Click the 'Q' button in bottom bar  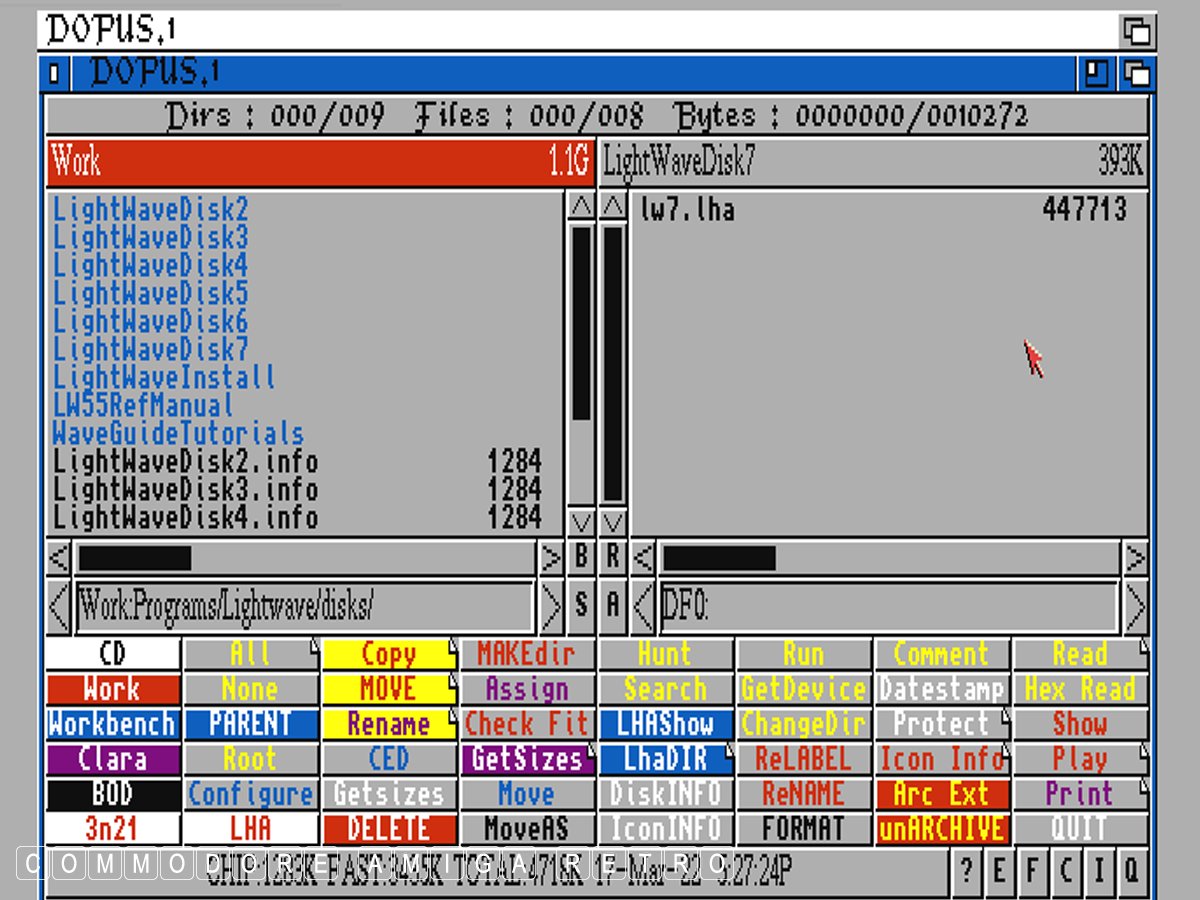(x=1131, y=871)
